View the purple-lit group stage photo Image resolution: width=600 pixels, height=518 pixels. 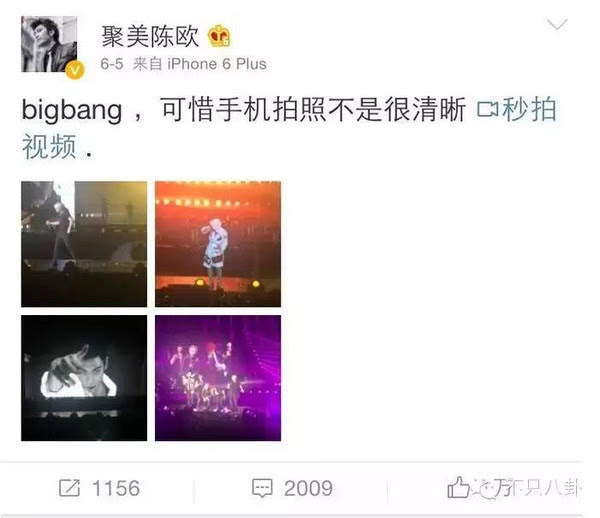218,378
